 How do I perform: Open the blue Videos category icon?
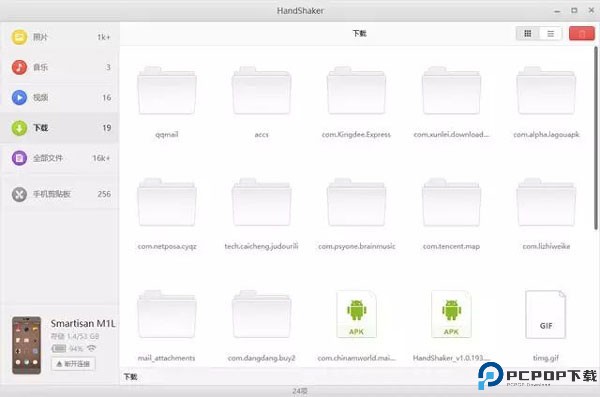point(19,97)
